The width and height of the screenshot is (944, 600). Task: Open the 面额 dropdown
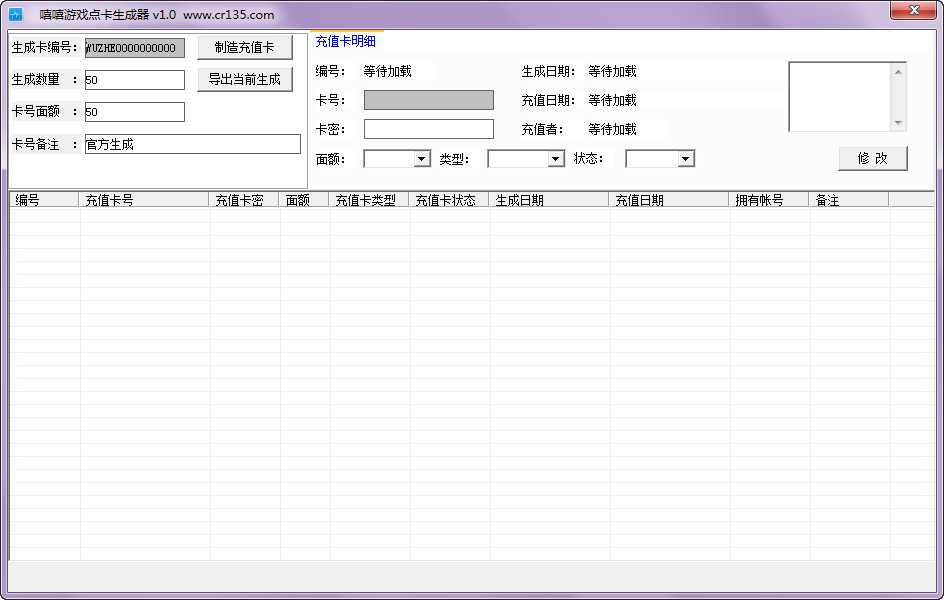[422, 159]
